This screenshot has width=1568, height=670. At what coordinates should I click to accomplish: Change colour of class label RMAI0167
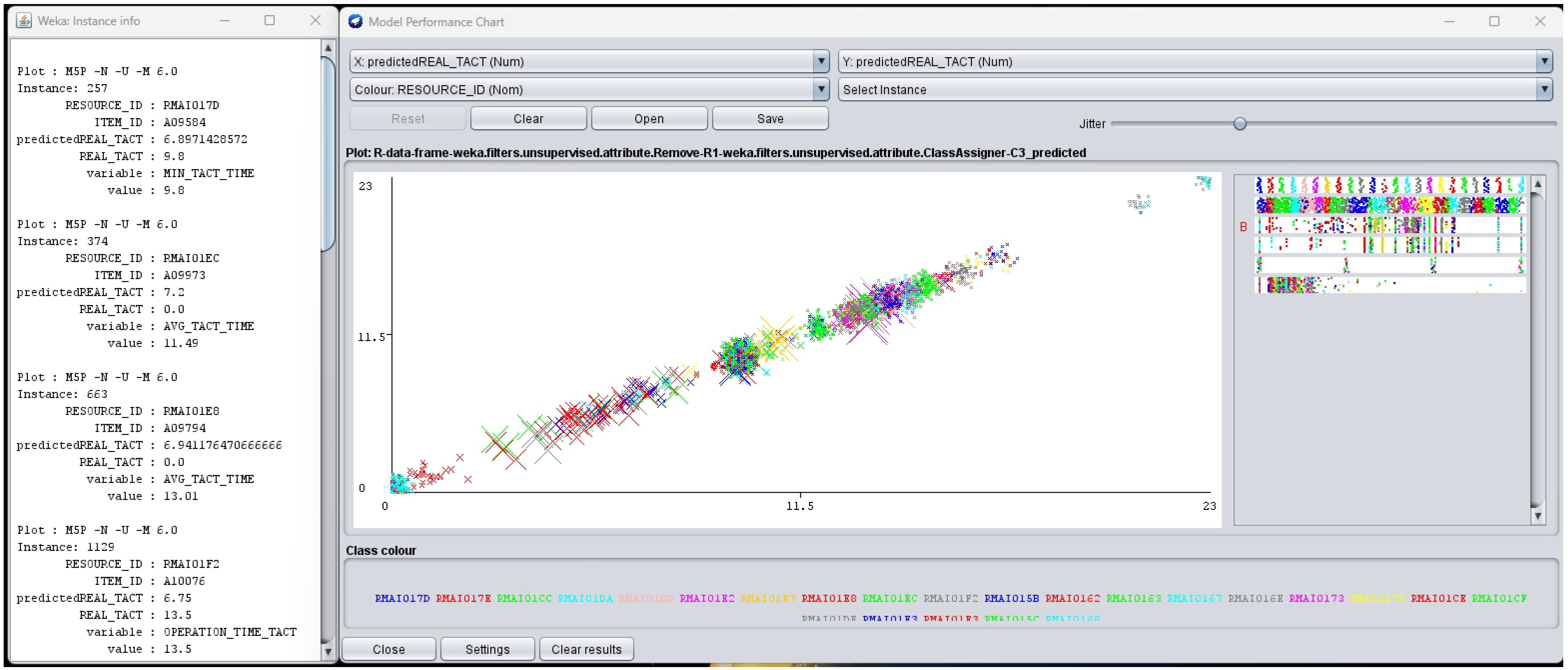(1194, 598)
